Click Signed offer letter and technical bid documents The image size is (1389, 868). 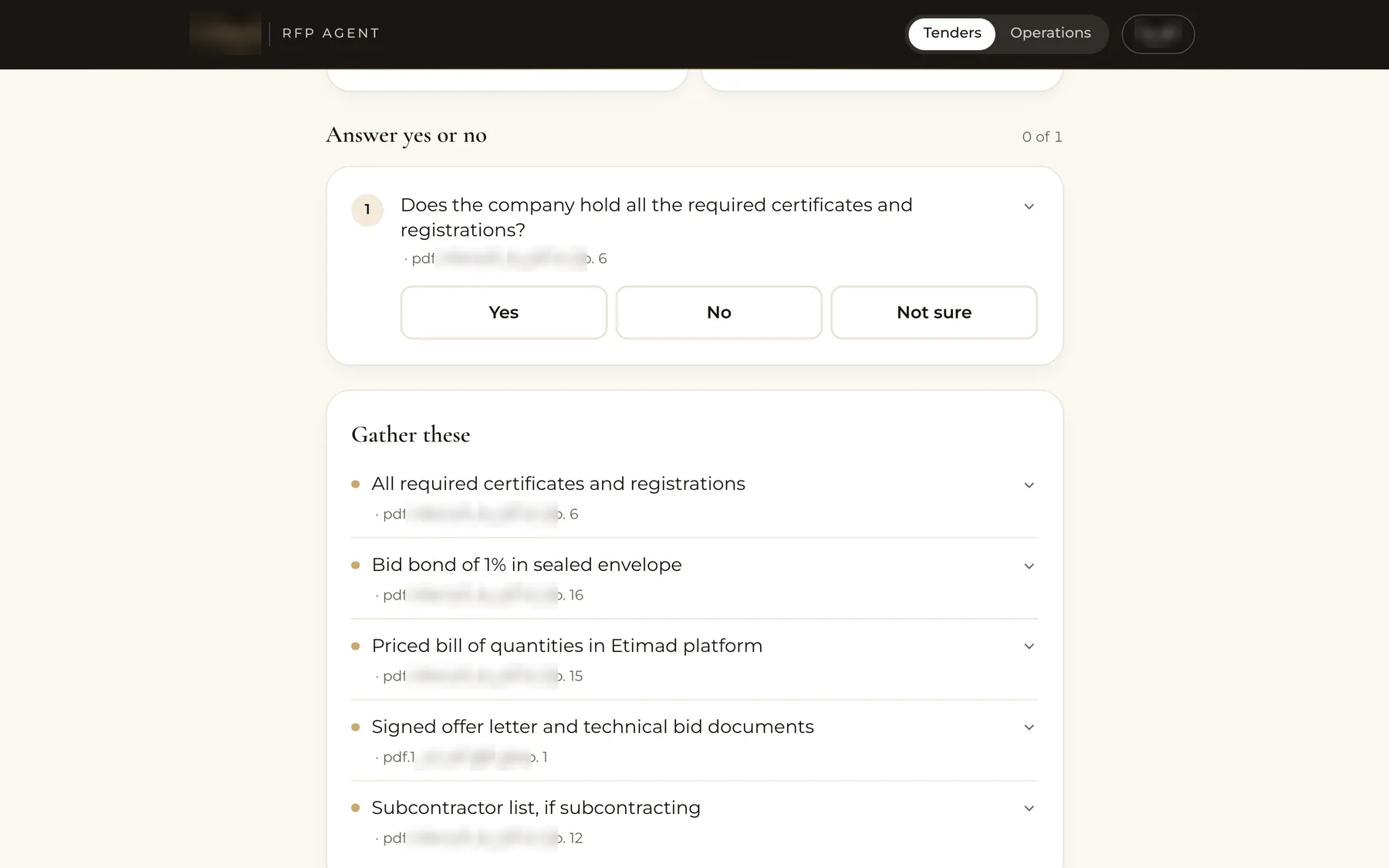pos(593,727)
